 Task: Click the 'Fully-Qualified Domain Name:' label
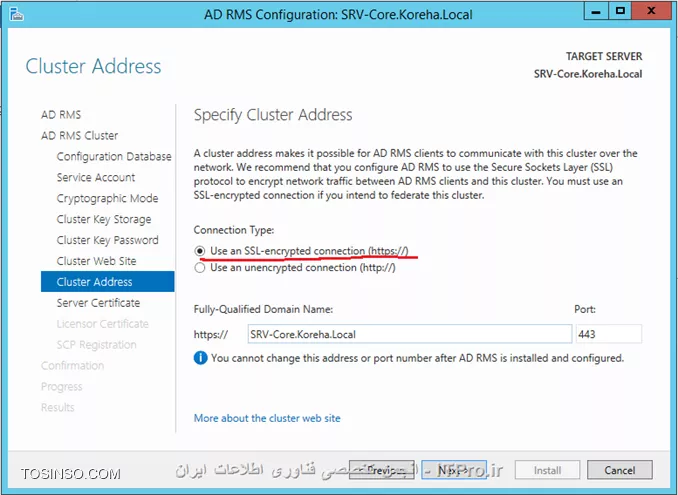coord(263,310)
